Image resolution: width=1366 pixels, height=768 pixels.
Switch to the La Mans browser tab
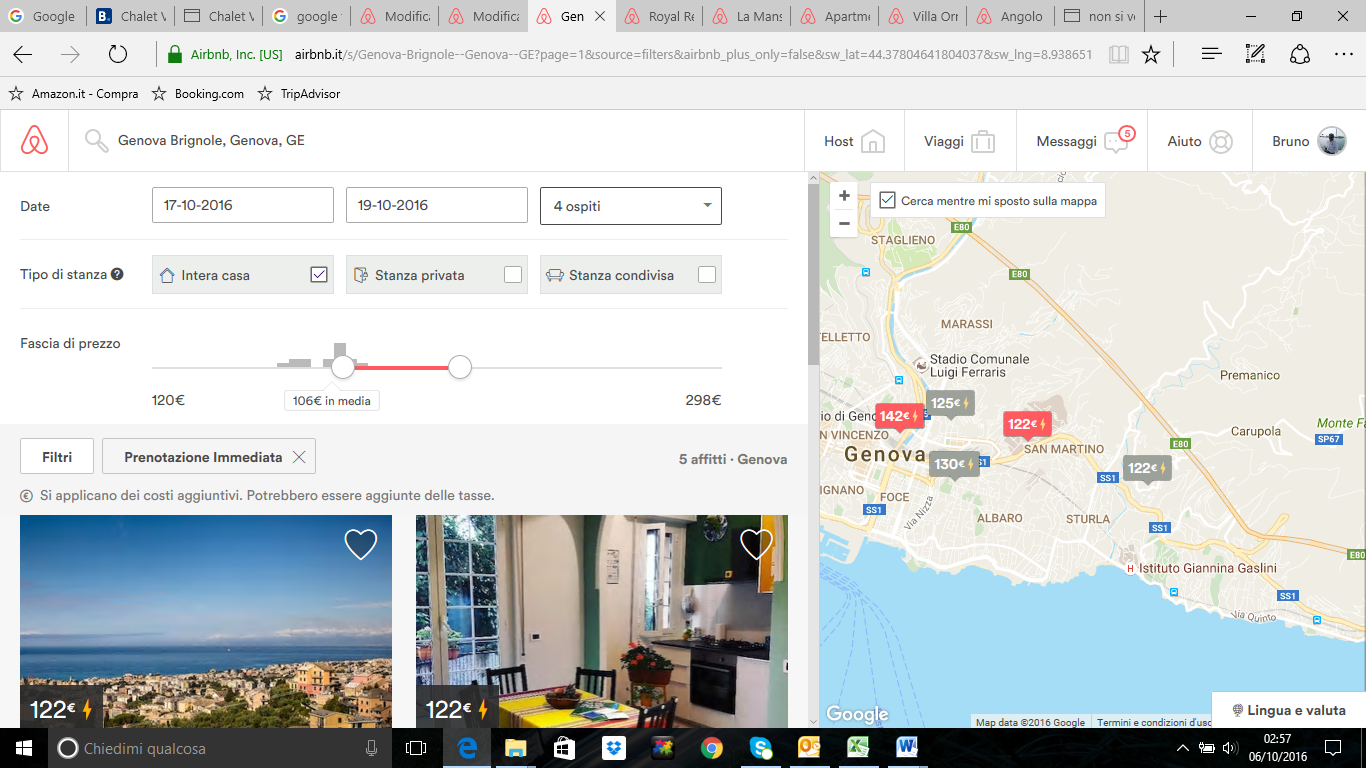(747, 17)
